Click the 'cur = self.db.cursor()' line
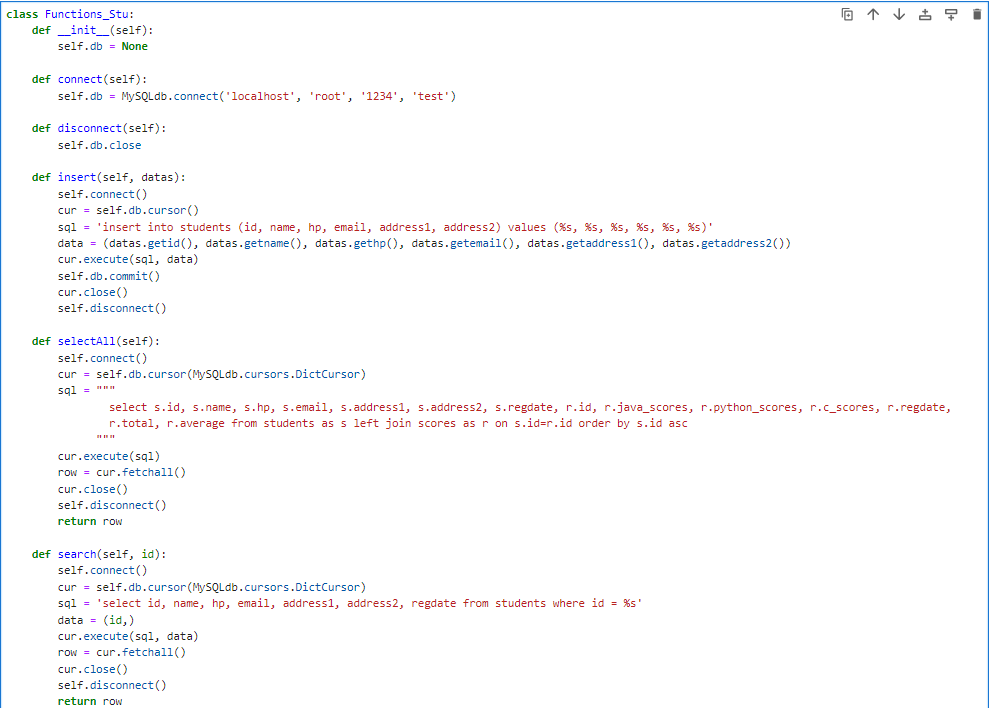Screen dimensions: 990x708 point(128,210)
